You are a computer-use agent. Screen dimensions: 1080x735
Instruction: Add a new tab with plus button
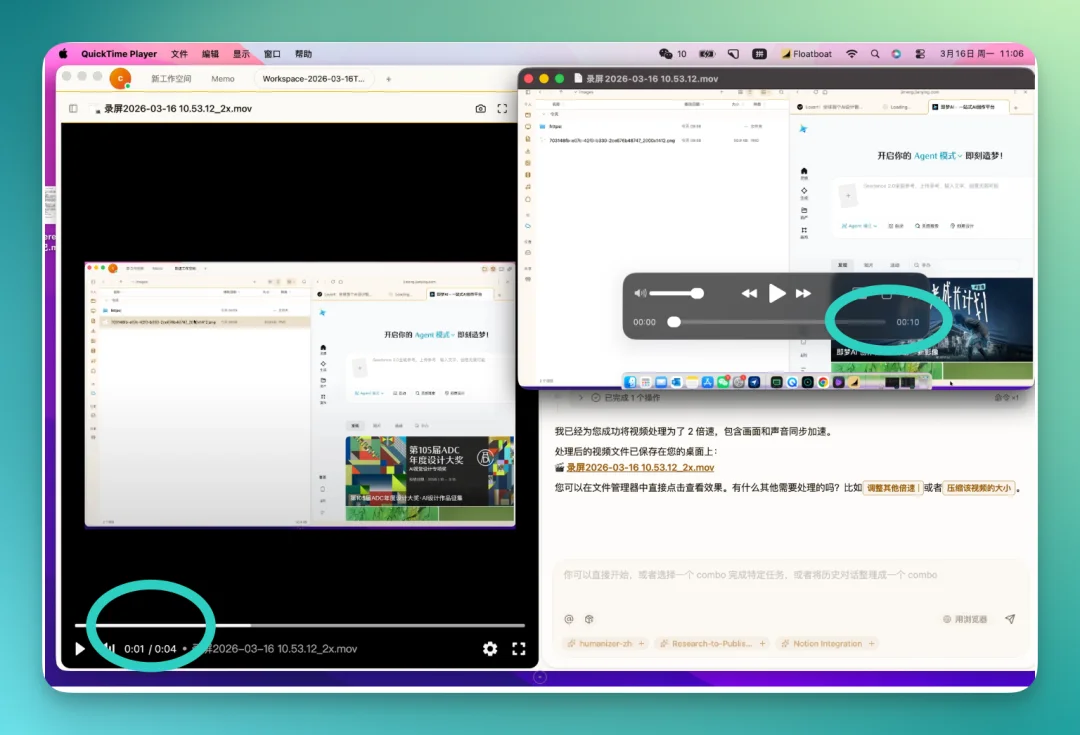click(x=389, y=79)
